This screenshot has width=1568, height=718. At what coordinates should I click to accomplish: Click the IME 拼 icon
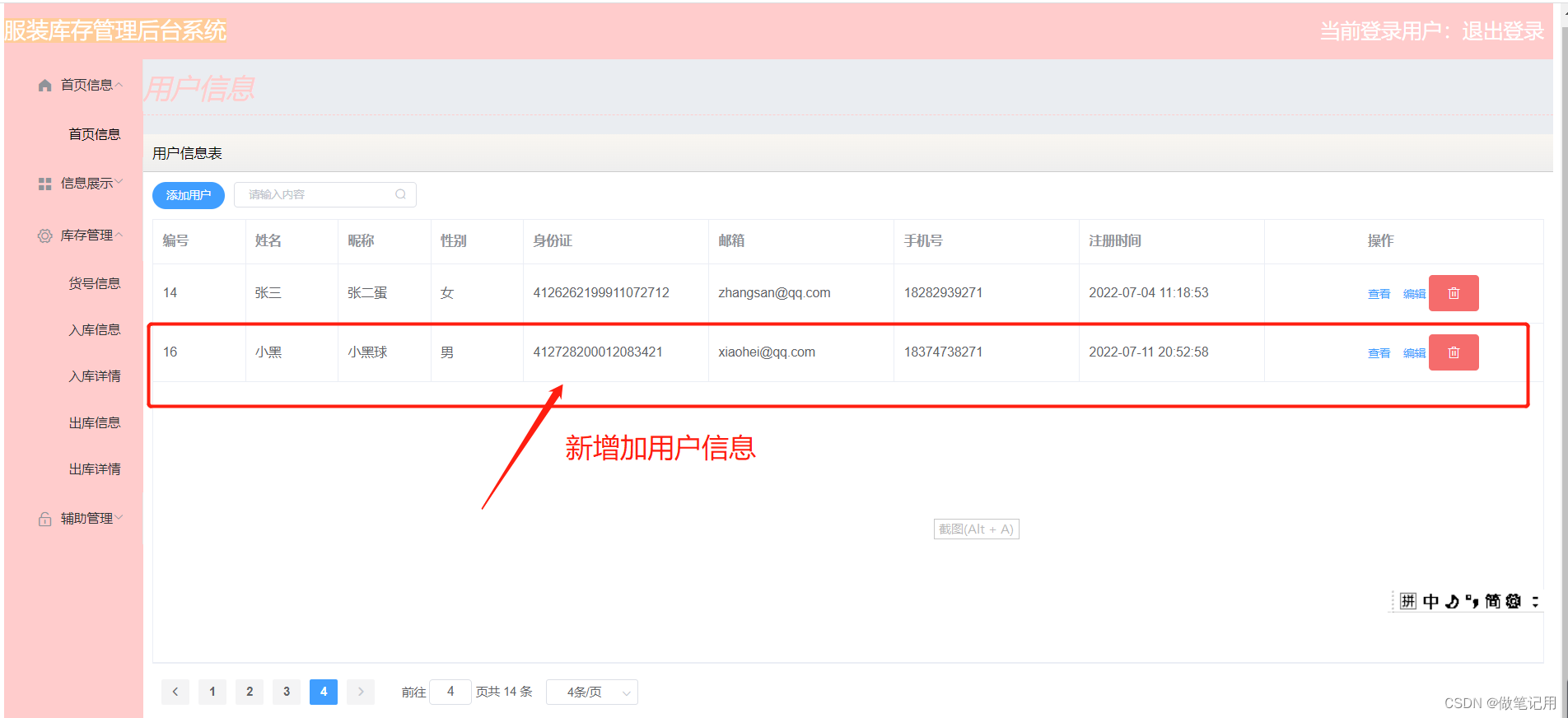(1408, 601)
